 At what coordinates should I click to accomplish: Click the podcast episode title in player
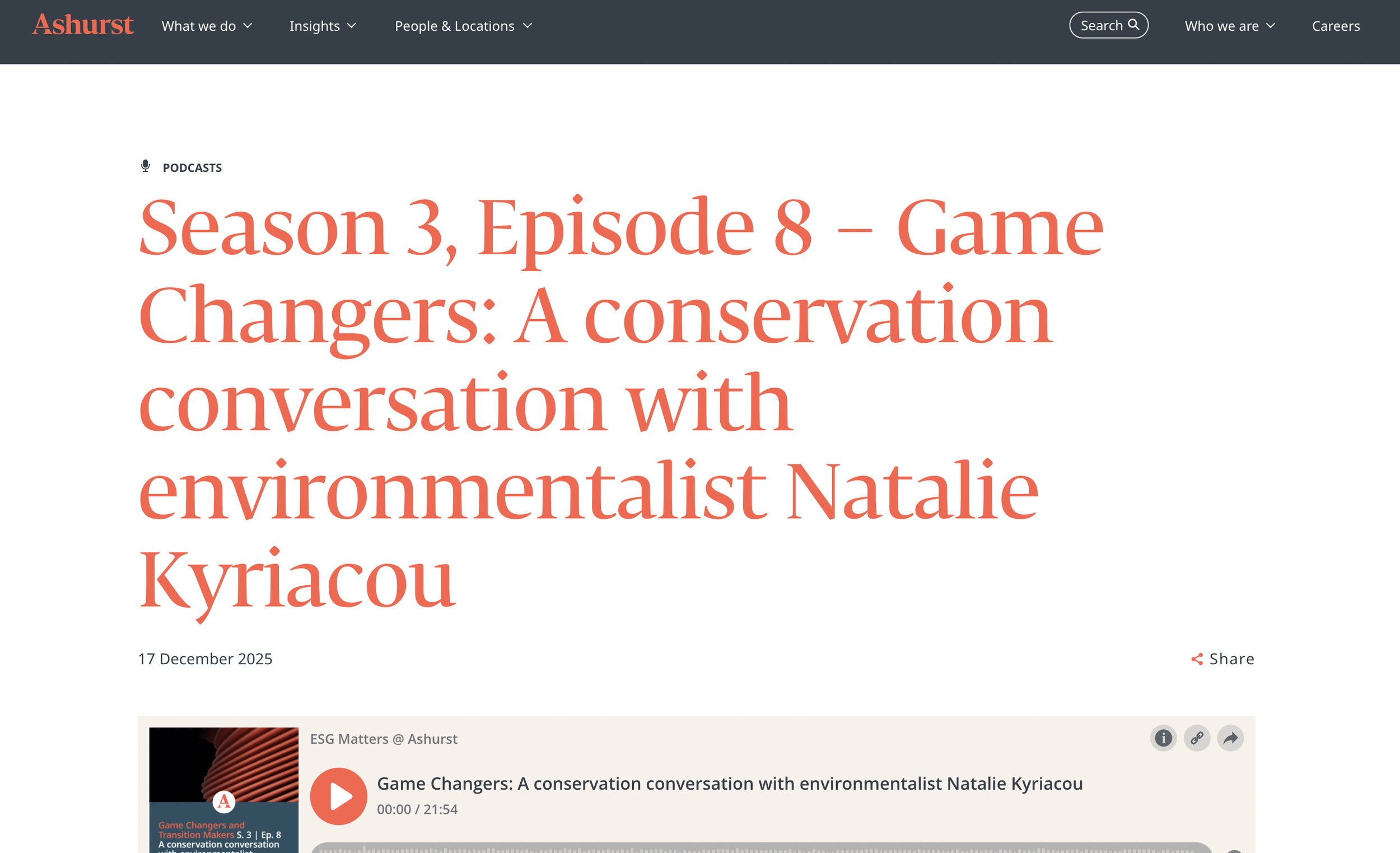tap(730, 783)
